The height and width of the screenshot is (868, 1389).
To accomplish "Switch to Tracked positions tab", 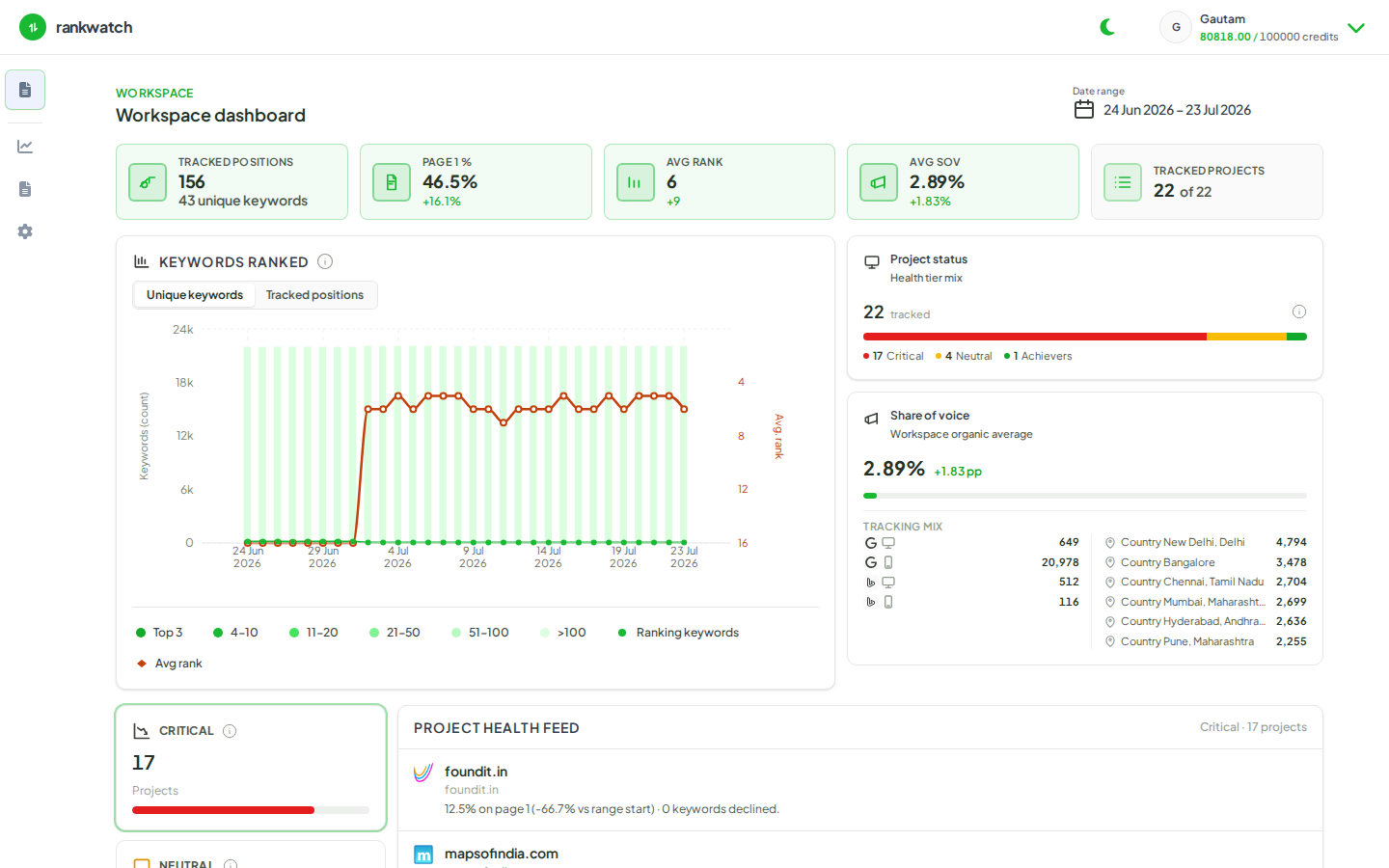I will click(314, 295).
